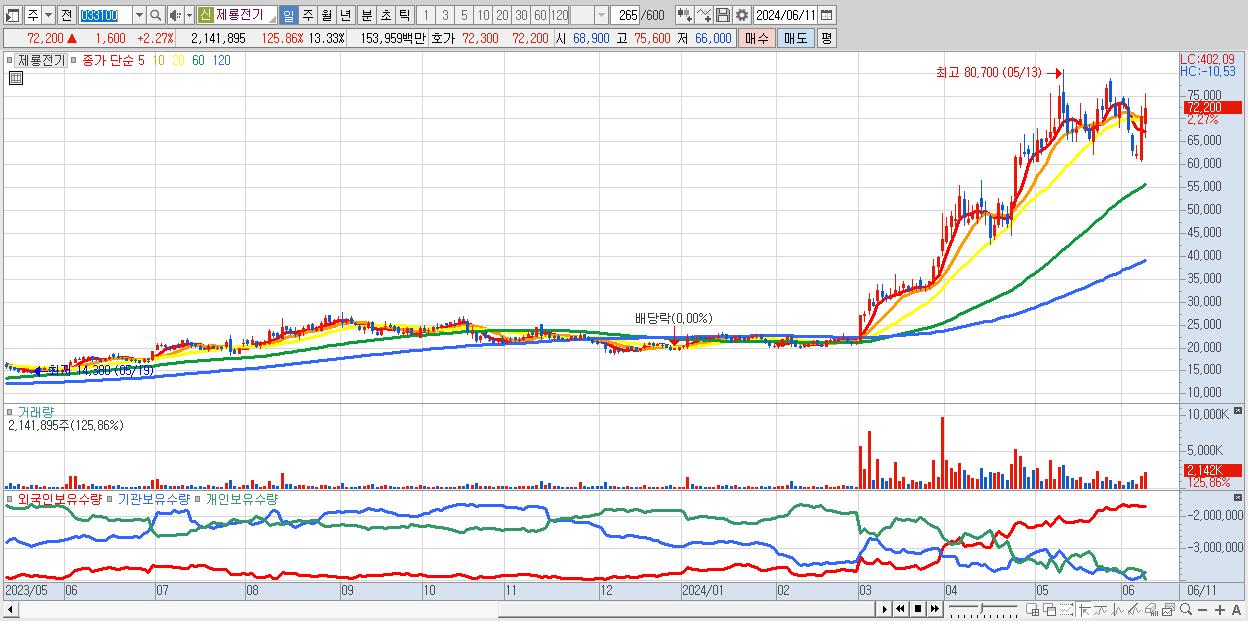Click the stock search magnifier icon
Viewport: 1248px width, 621px height.
pyautogui.click(x=155, y=15)
